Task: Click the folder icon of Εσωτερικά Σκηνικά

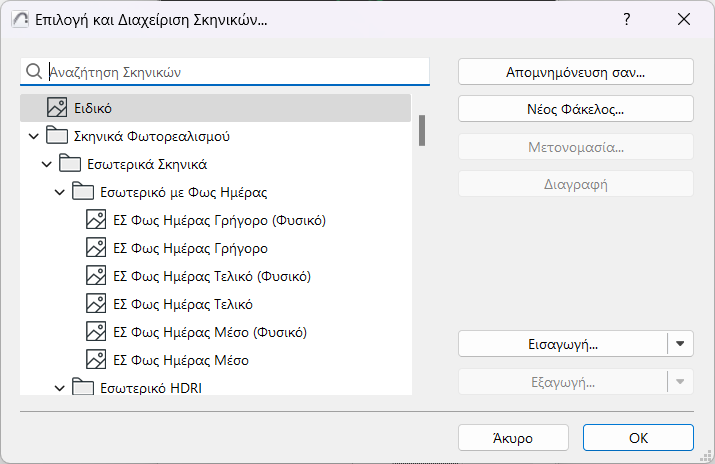Action: pos(70,164)
